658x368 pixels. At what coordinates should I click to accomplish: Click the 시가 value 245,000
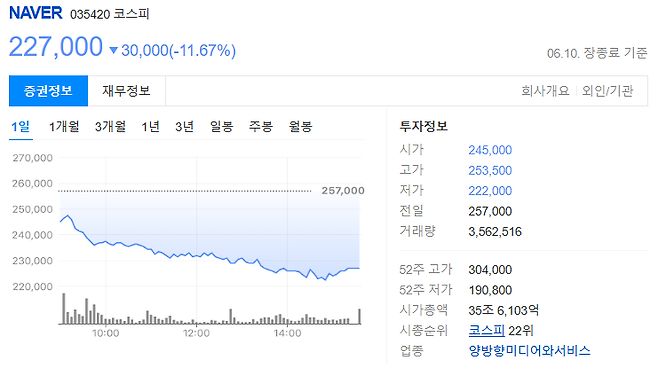[490, 150]
